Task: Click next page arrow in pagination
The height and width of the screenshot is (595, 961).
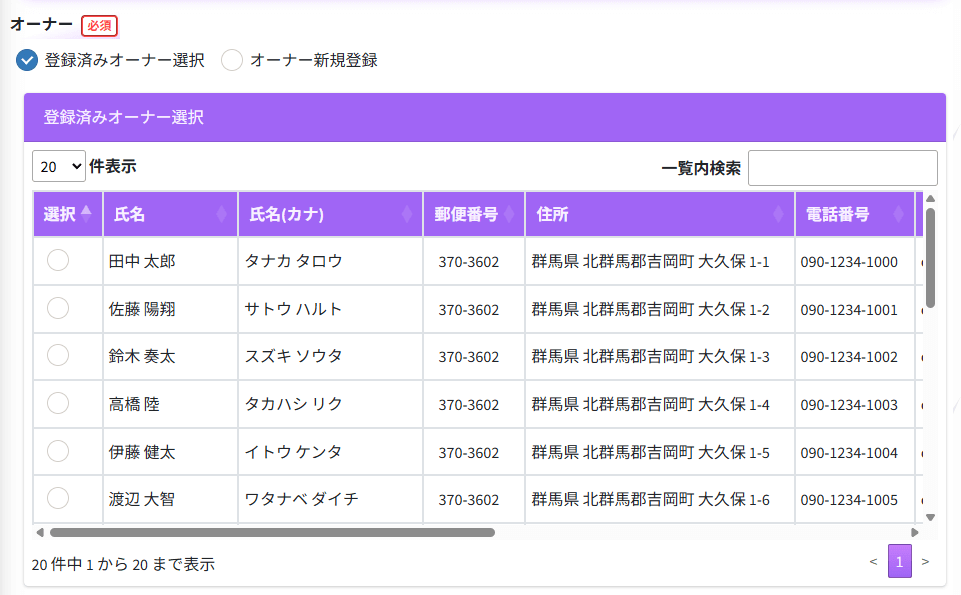Action: point(925,562)
